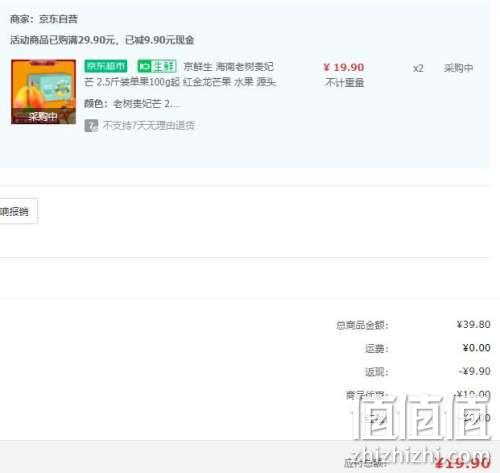
Task: Select the 颜色: 老树贵妃芒 variant text
Action: click(132, 104)
